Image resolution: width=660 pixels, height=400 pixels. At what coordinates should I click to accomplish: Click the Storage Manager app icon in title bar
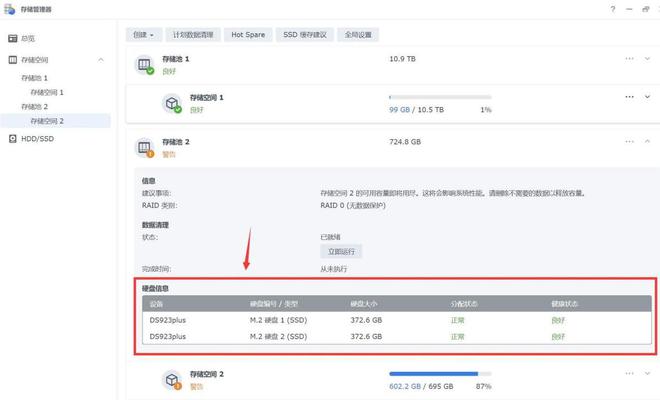pos(10,10)
